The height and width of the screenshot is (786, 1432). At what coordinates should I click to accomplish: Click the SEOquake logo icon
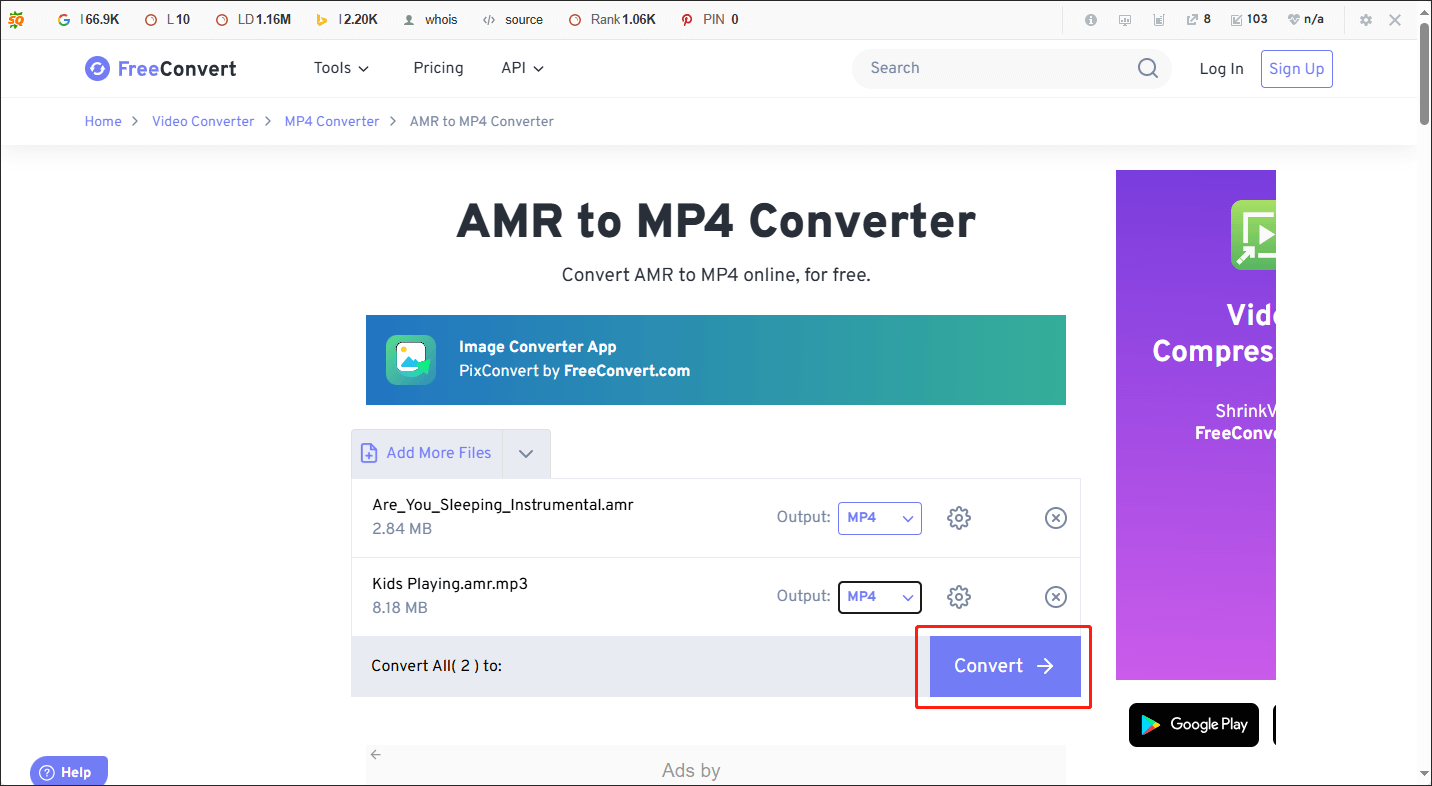click(16, 19)
